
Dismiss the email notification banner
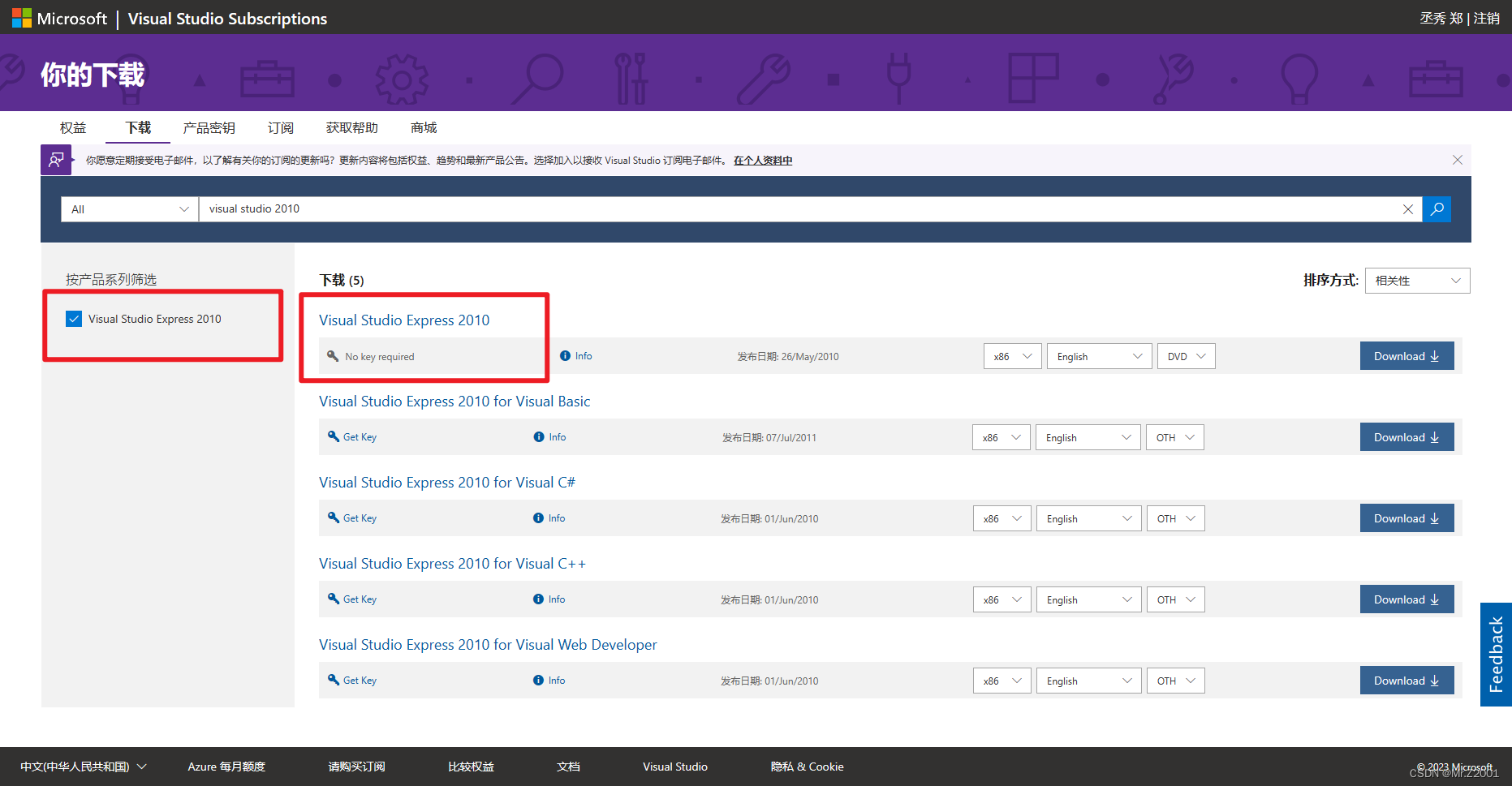pos(1458,160)
